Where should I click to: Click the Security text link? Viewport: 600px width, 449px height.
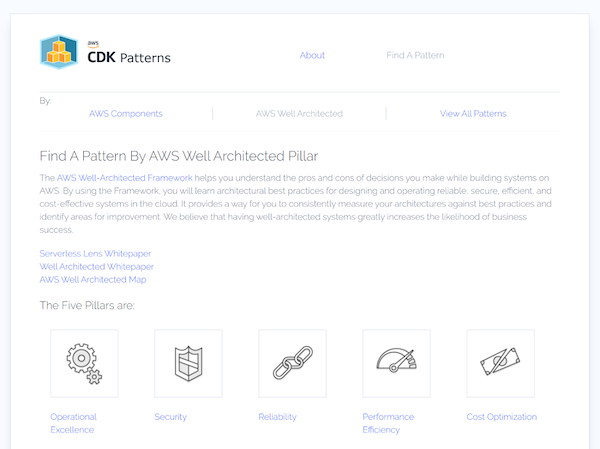[x=170, y=417]
